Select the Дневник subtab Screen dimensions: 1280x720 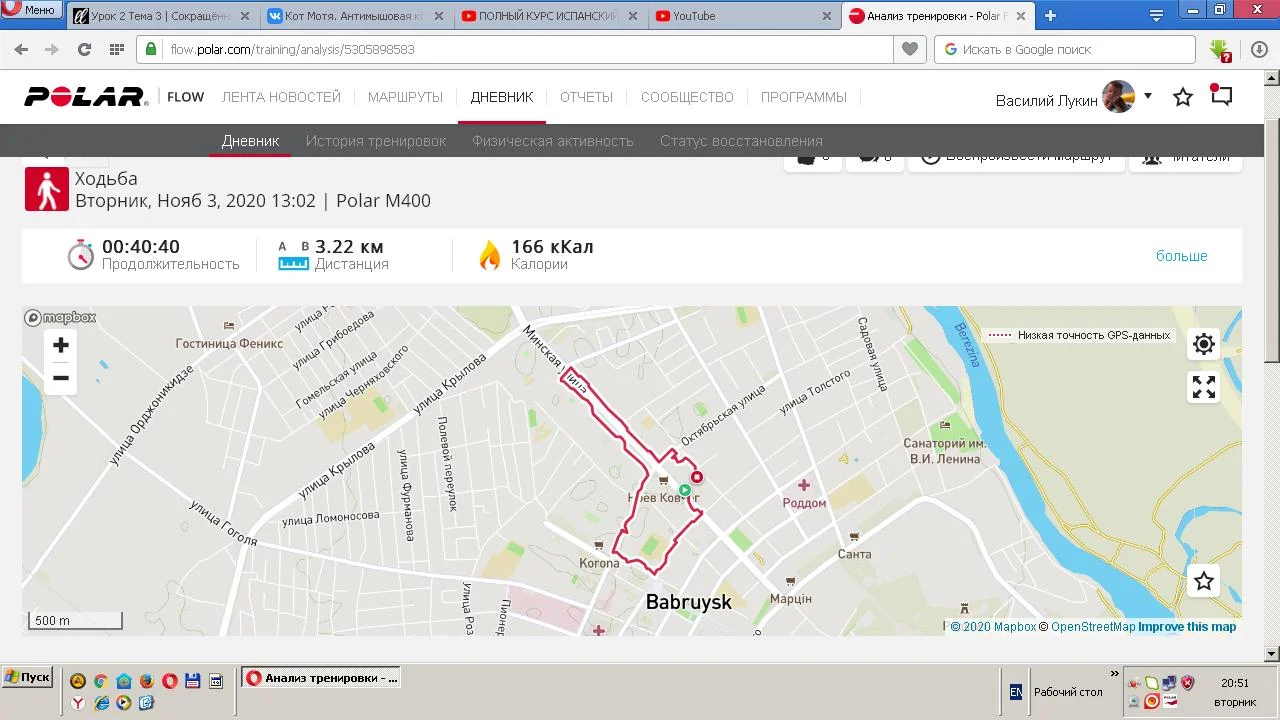pos(250,141)
